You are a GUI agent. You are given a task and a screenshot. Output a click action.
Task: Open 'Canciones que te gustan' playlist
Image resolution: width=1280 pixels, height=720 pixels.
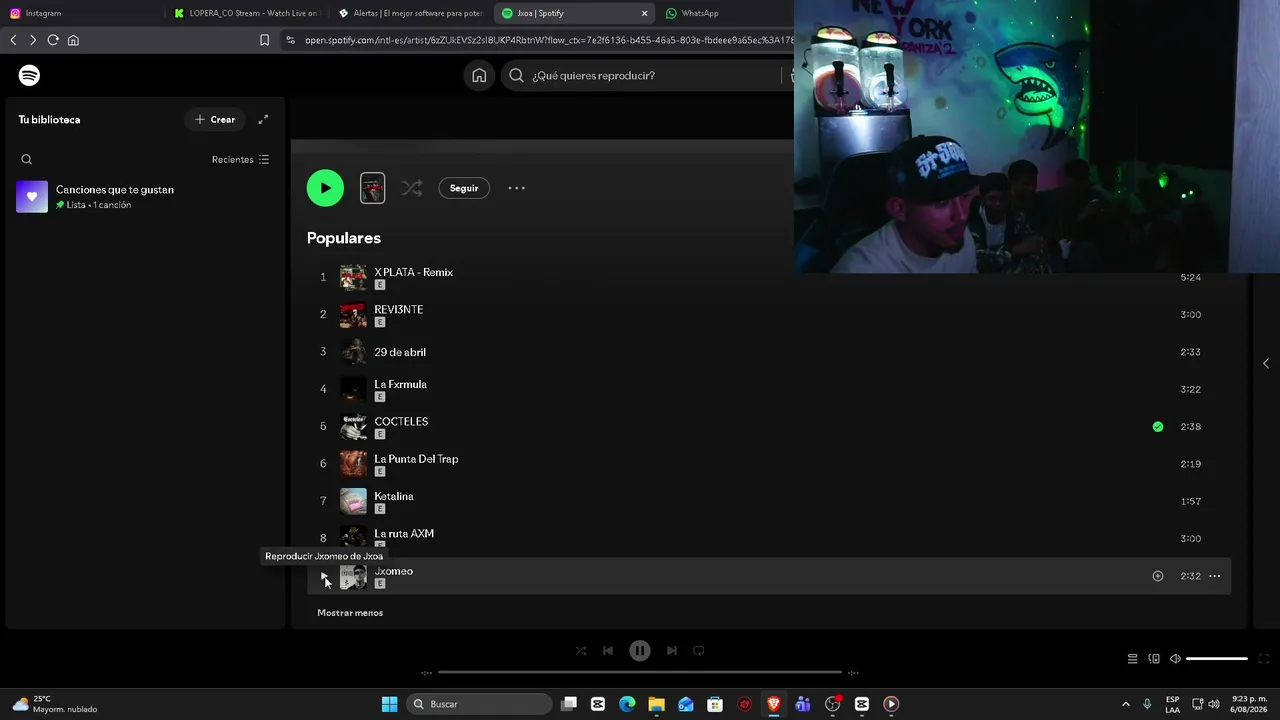pyautogui.click(x=145, y=197)
